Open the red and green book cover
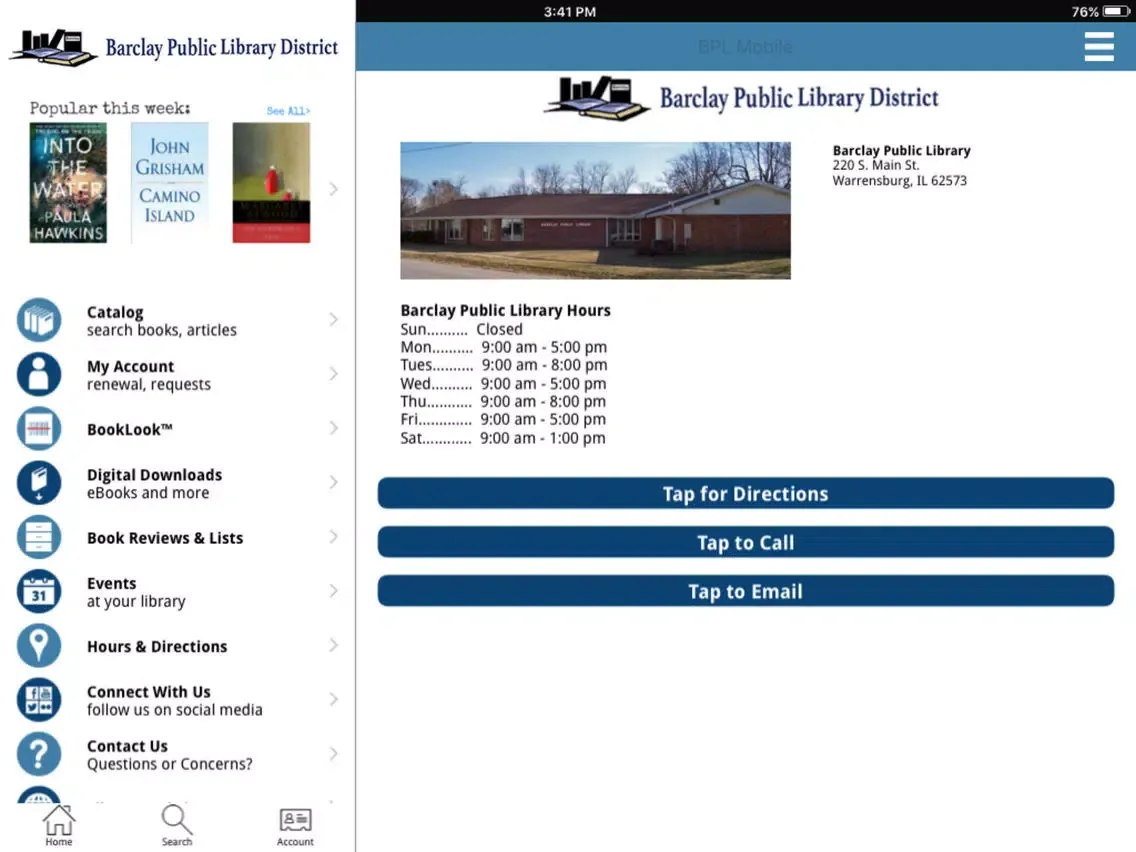1136x852 pixels. pyautogui.click(x=271, y=183)
